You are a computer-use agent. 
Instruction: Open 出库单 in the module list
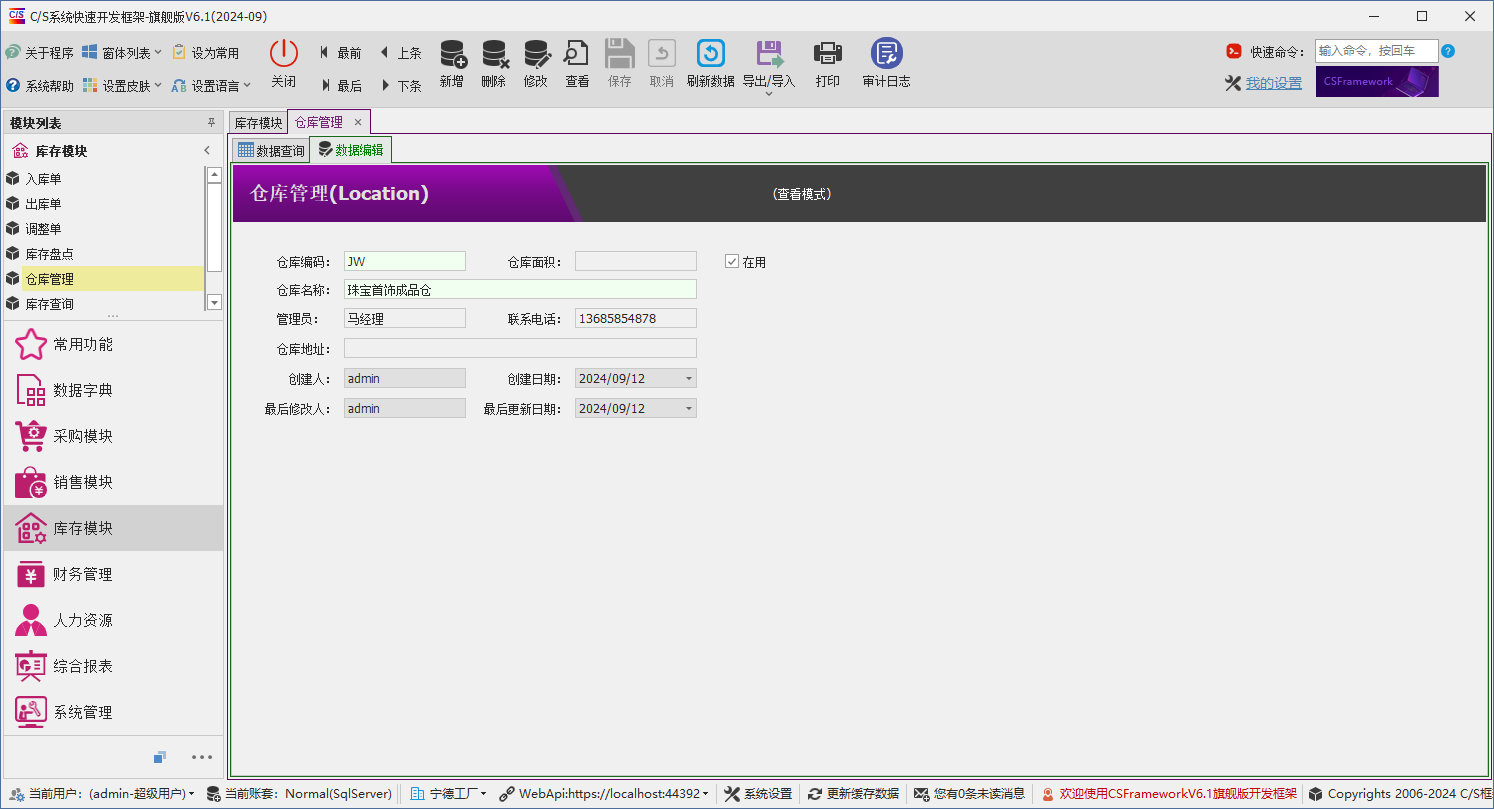[x=104, y=204]
